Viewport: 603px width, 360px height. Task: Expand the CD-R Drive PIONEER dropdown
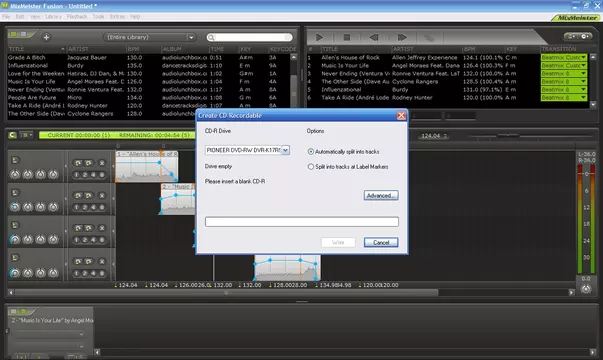tap(285, 150)
